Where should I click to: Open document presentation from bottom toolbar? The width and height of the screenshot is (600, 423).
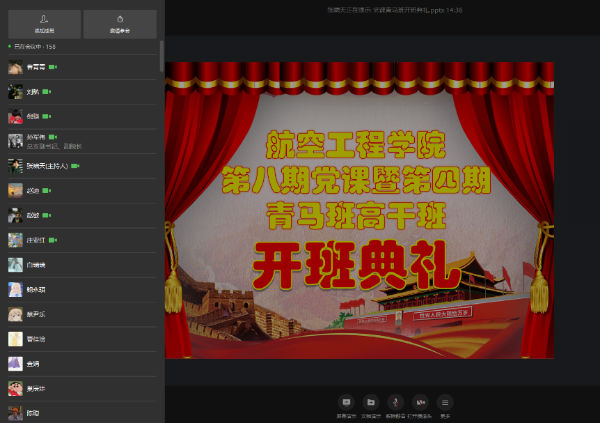point(370,401)
